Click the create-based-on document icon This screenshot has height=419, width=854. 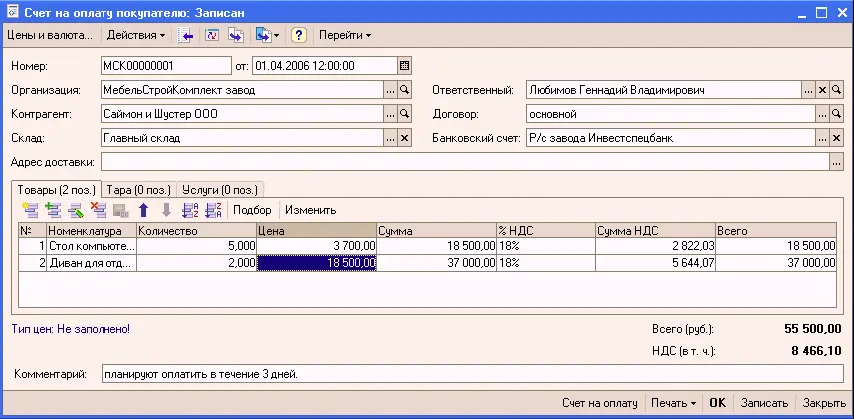coord(263,35)
